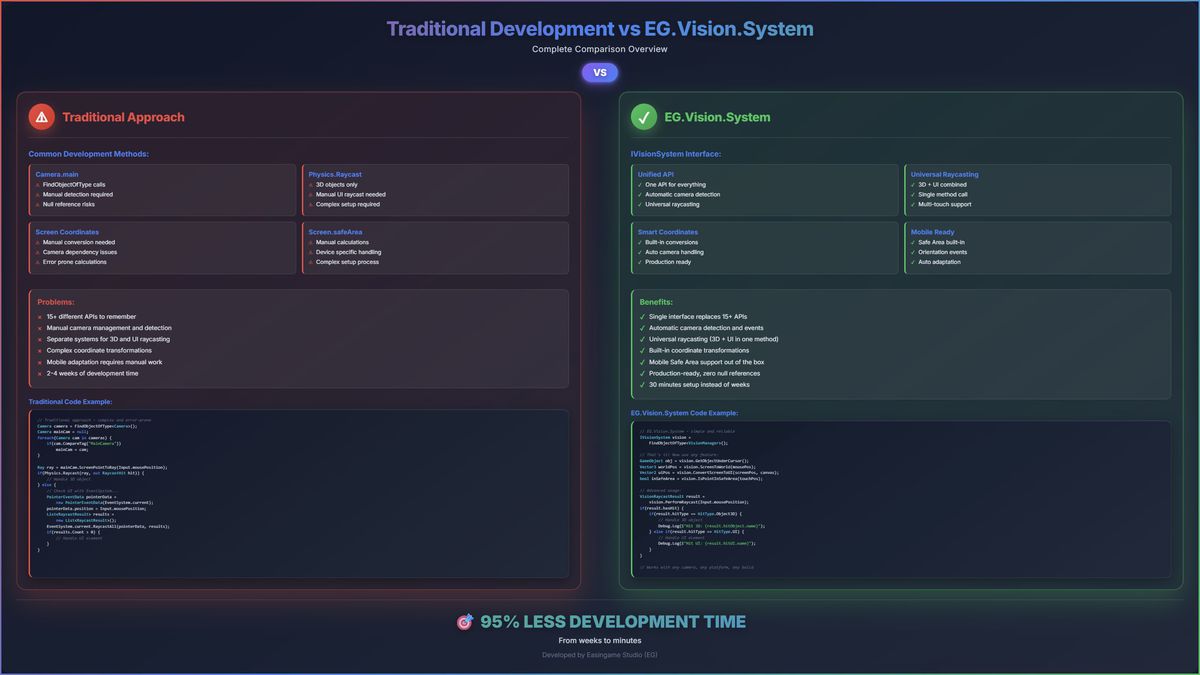This screenshot has height=675, width=1200.
Task: Click warning triangle beside Device specific handling
Action: tap(311, 252)
